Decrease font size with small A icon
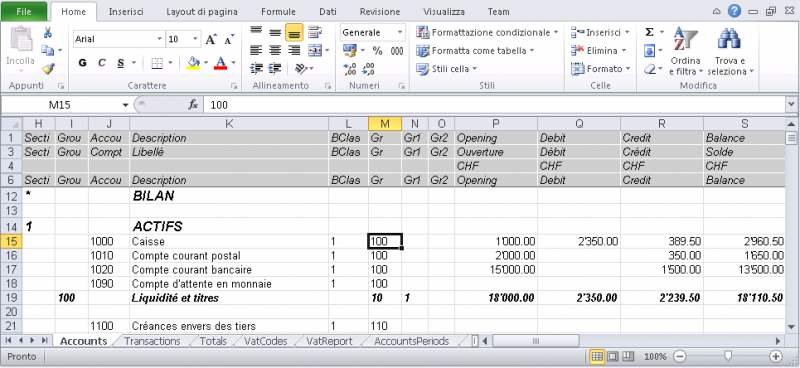This screenshot has height=368, width=800. click(229, 39)
